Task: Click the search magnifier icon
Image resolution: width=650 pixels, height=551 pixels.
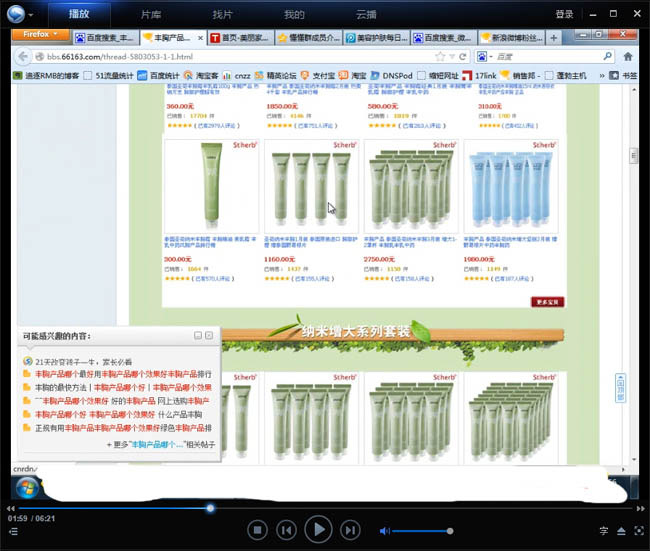Action: (607, 56)
